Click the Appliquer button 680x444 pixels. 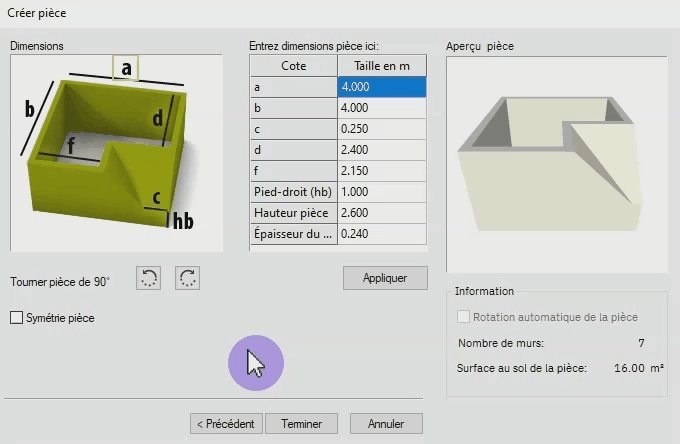click(385, 278)
